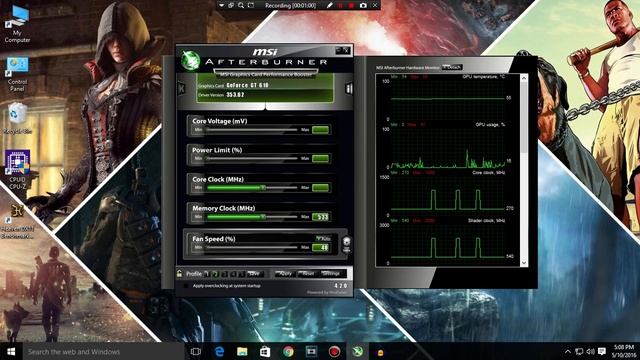640x360 pixels.
Task: Select profile slot 5
Action: [x=242, y=274]
